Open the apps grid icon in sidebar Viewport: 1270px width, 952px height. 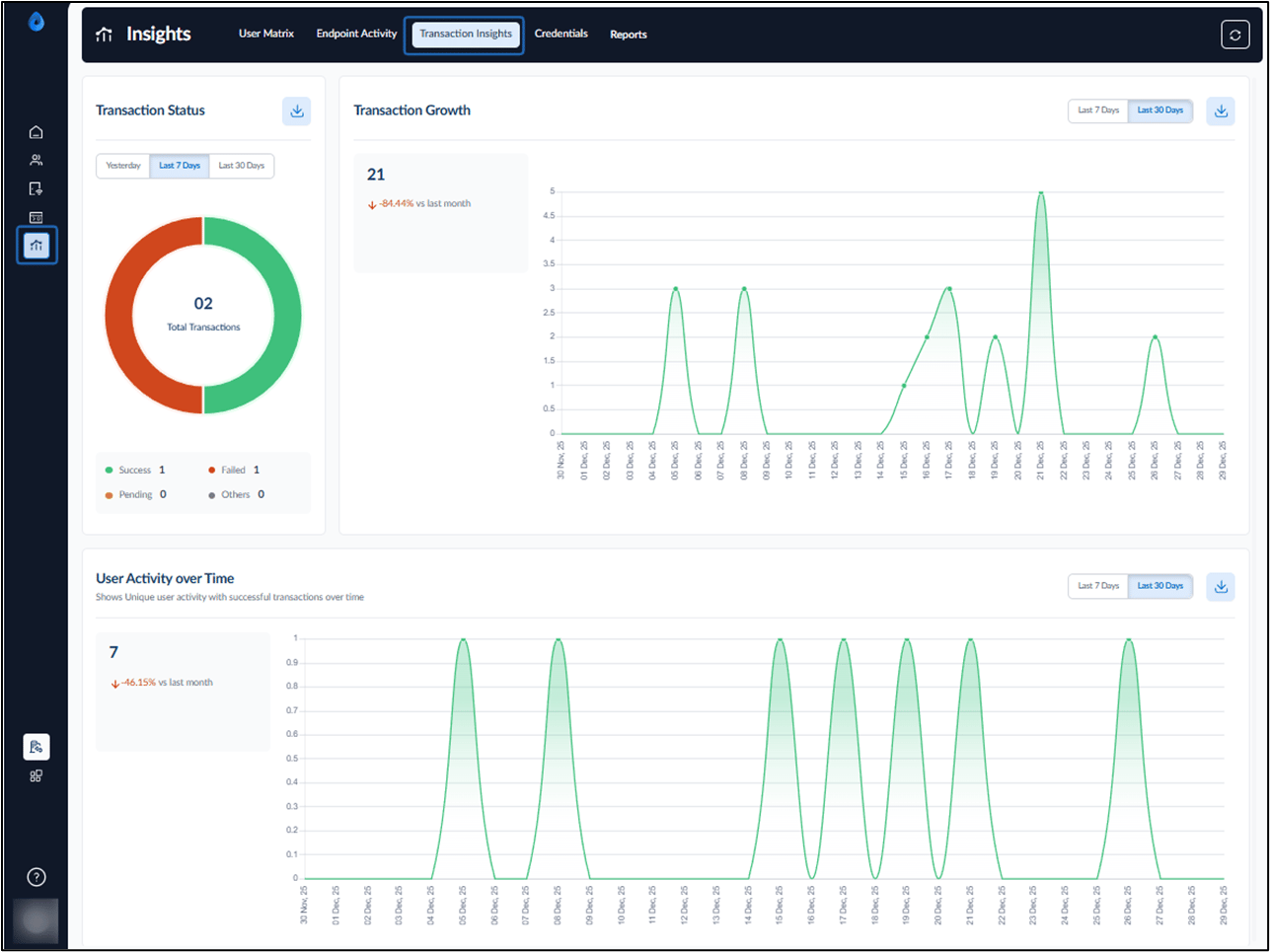click(37, 775)
